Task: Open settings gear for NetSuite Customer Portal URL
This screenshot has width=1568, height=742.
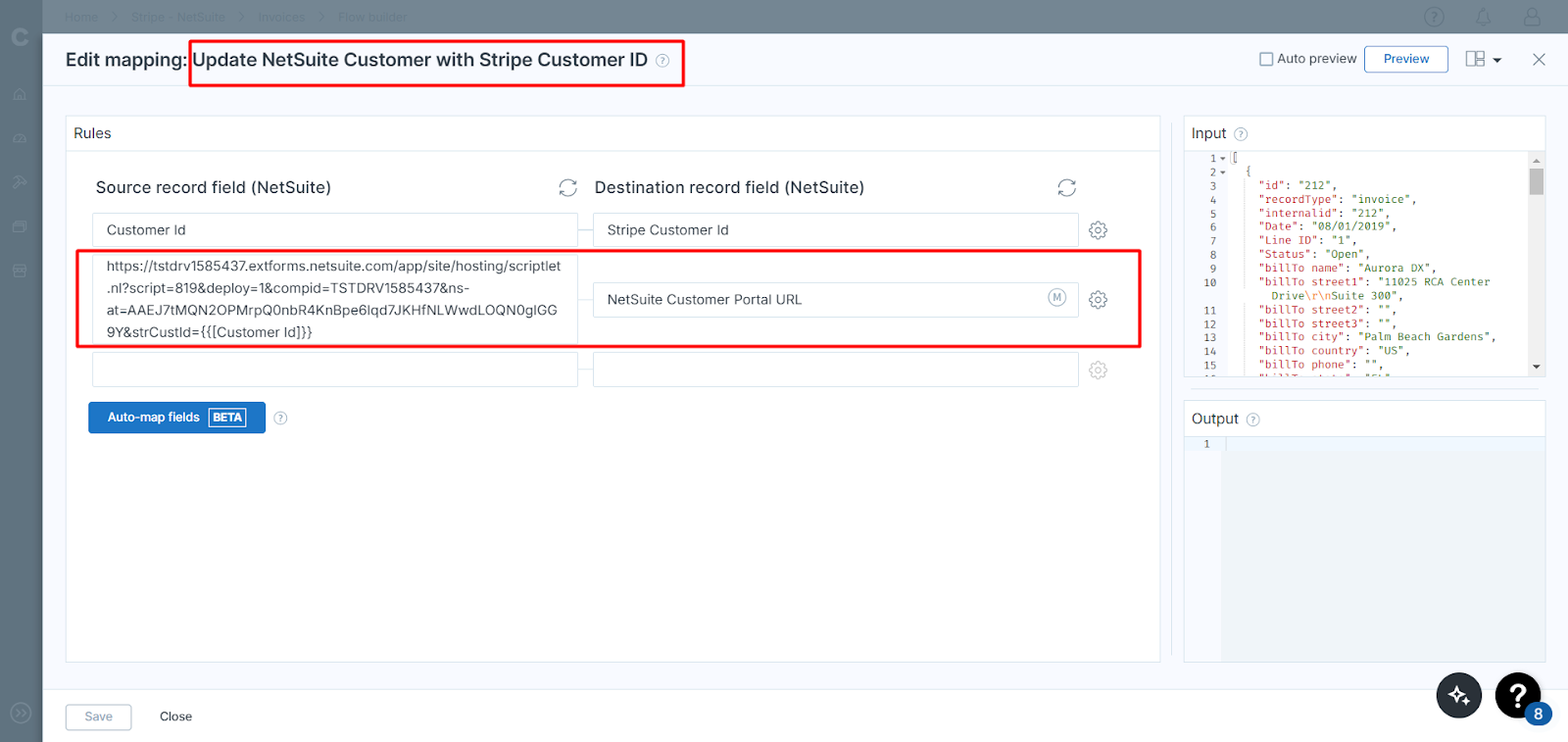Action: (1098, 300)
